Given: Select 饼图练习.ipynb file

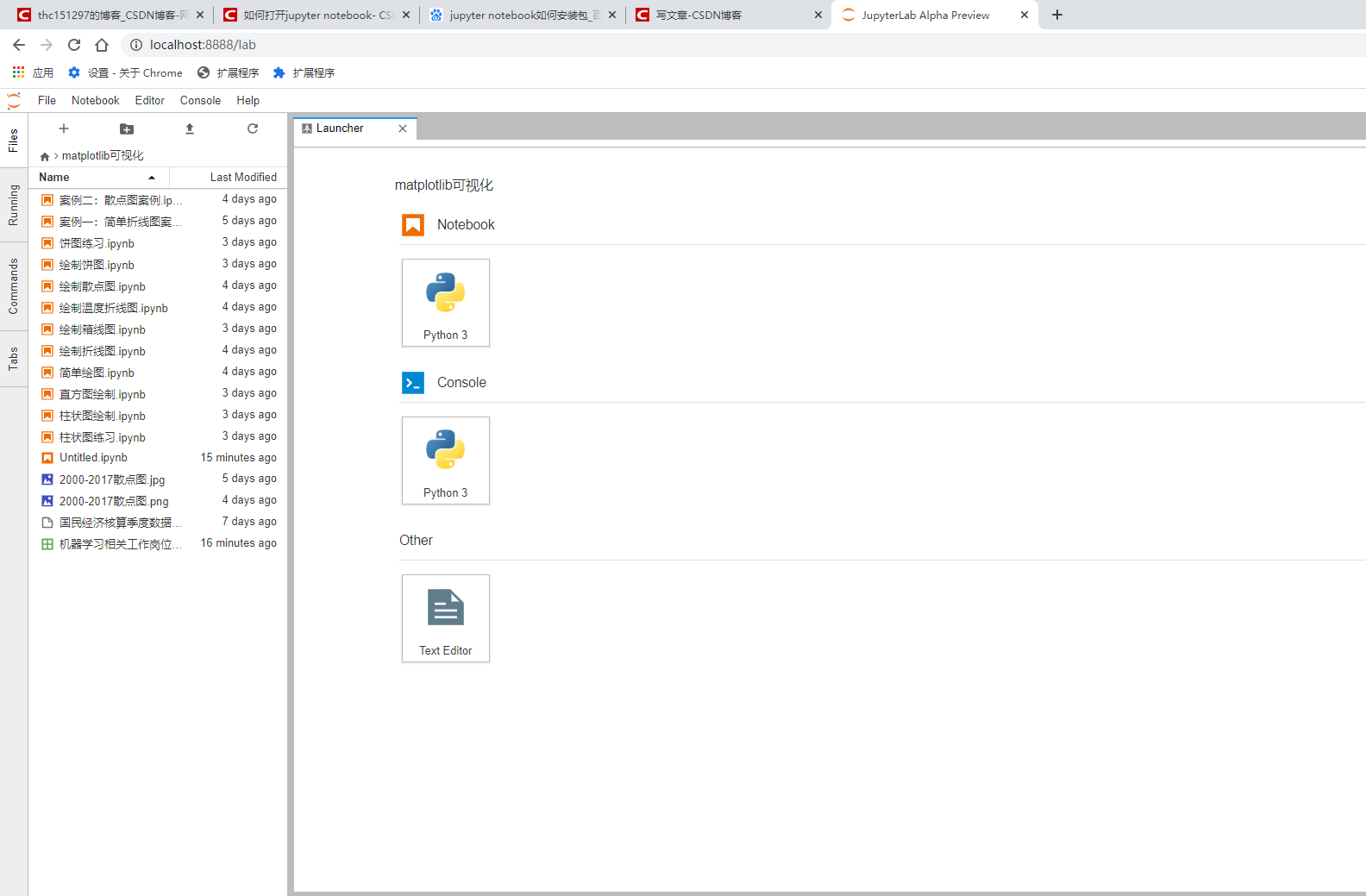Looking at the screenshot, I should pyautogui.click(x=158, y=243).
